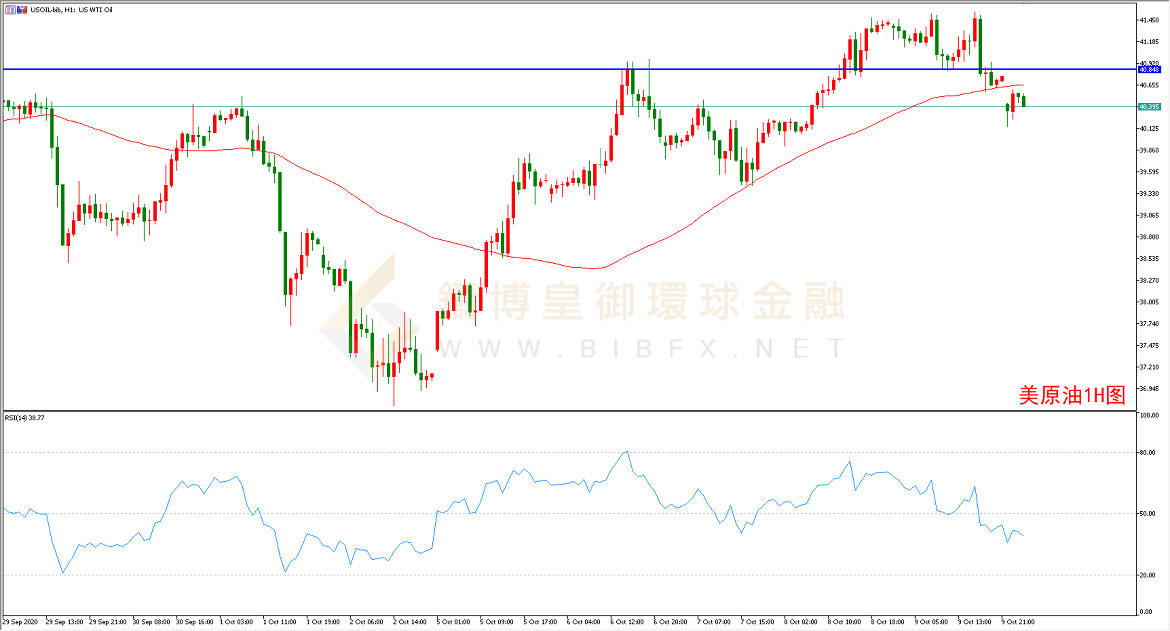Click the blue 40.848 price label
1170x631 pixels.
click(1148, 70)
